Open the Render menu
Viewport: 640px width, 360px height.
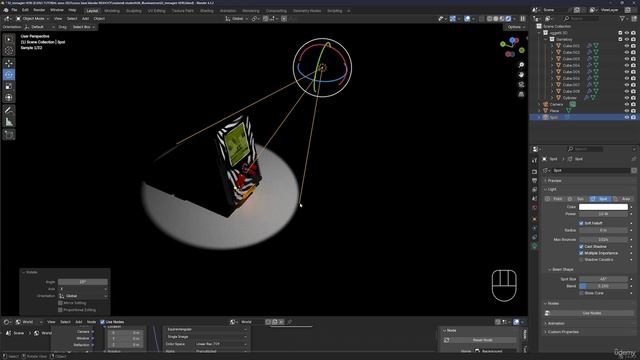(39, 10)
